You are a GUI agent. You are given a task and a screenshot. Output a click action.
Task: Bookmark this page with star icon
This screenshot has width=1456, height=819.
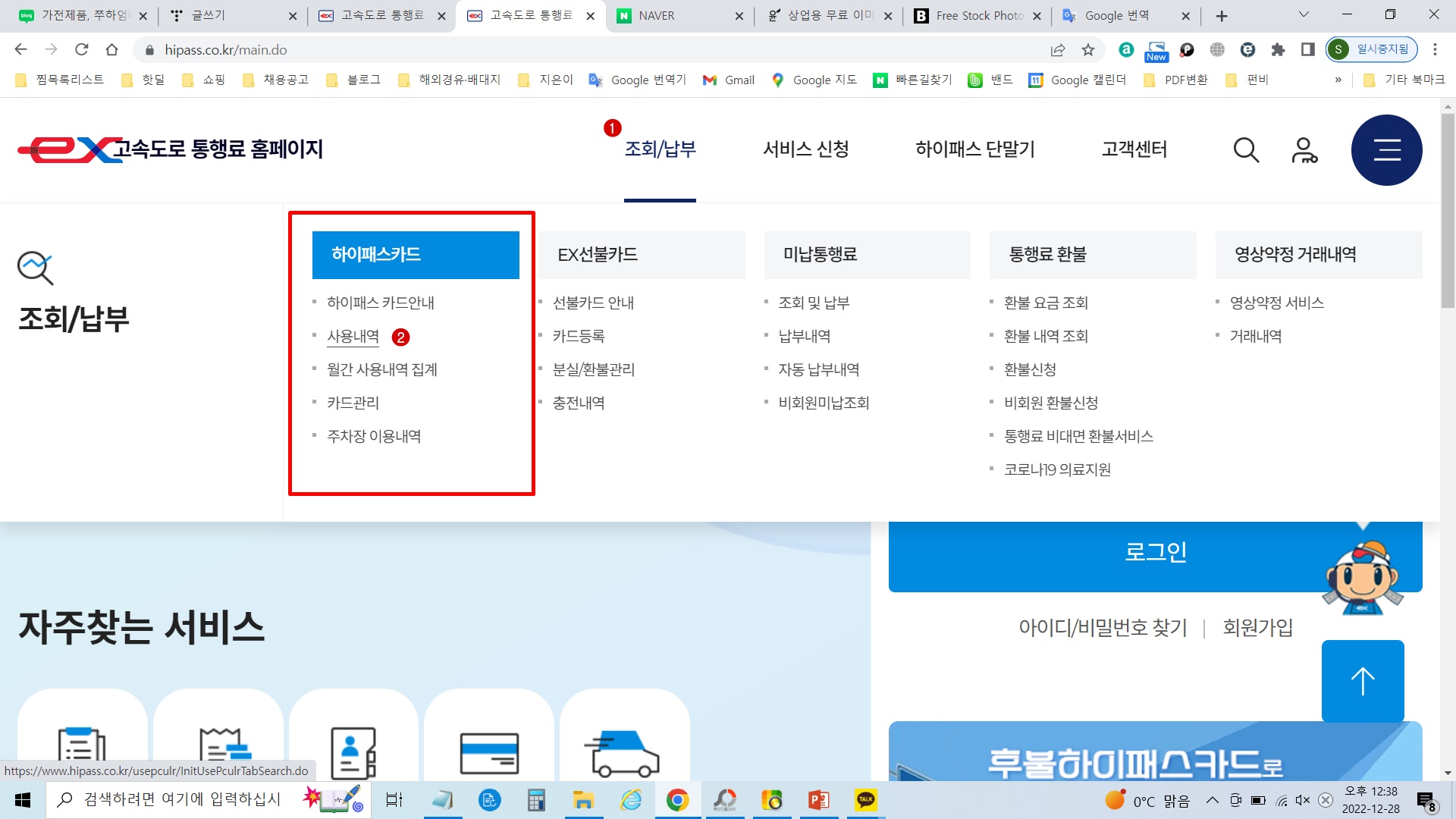point(1088,50)
